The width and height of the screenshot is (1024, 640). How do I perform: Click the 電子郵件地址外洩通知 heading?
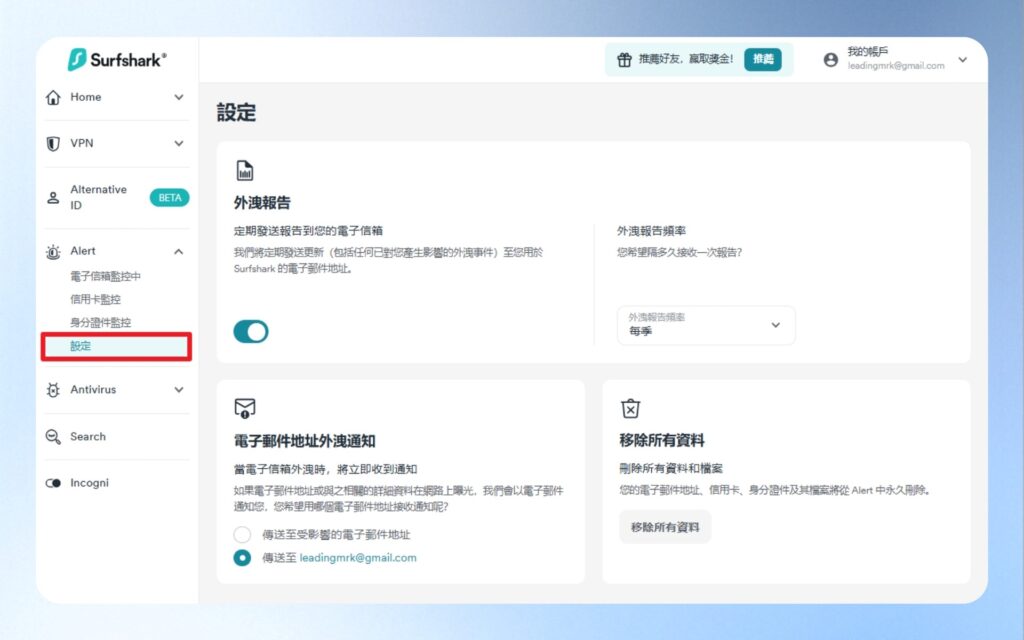[304, 441]
